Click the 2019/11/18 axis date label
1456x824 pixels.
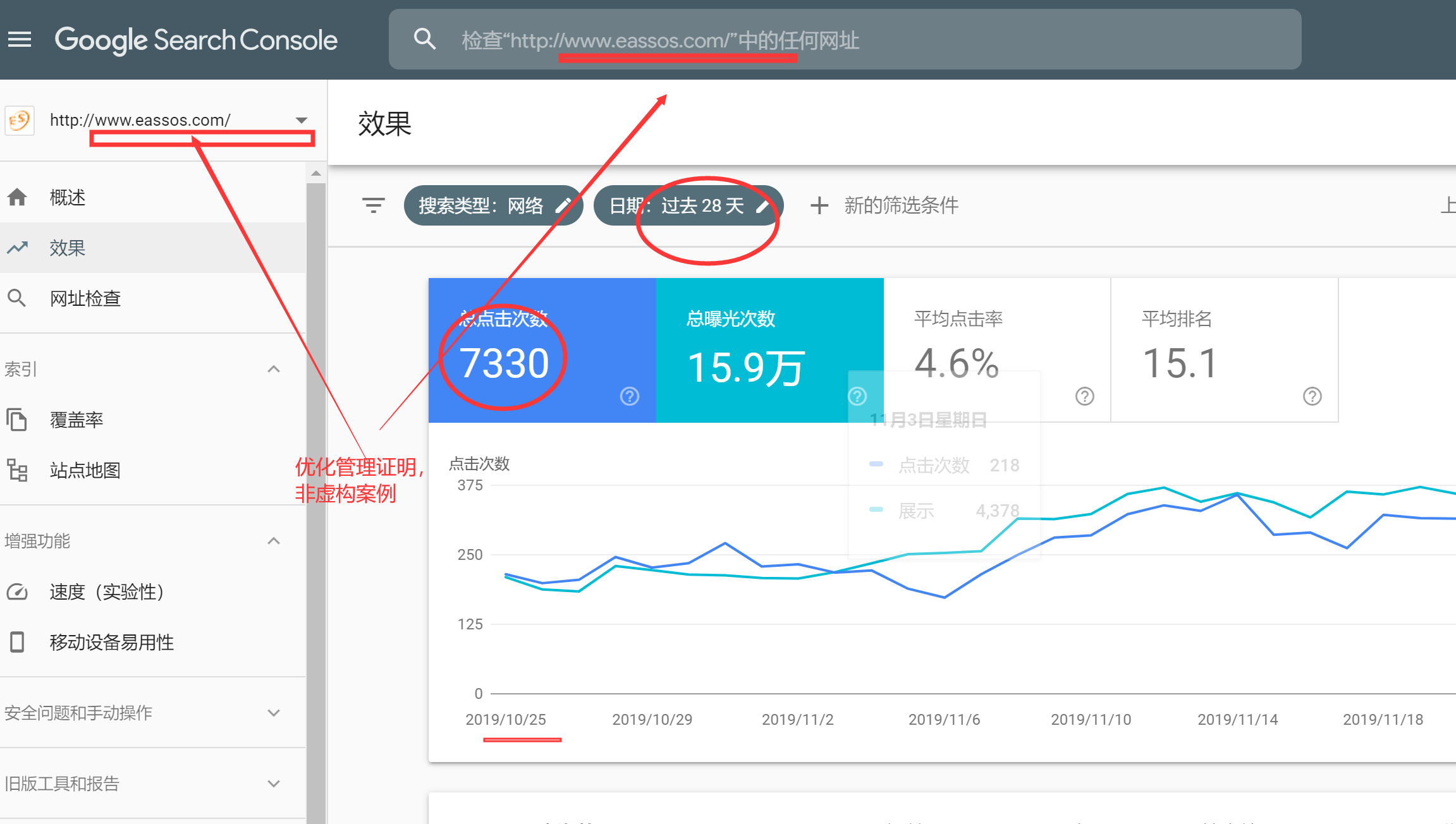coord(1383,720)
